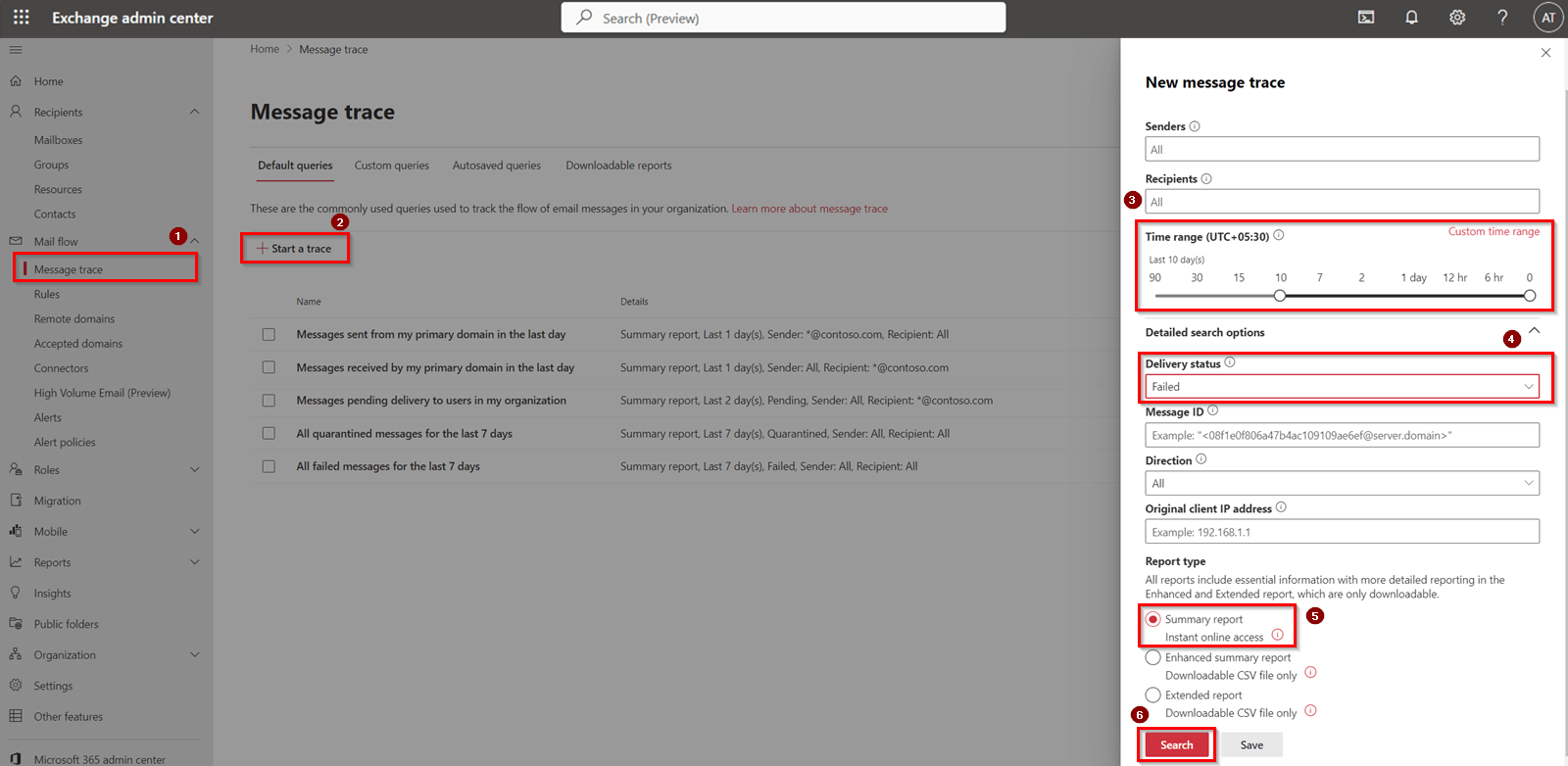Select the Enhanced summary report radio button
The height and width of the screenshot is (766, 1568).
click(x=1153, y=657)
